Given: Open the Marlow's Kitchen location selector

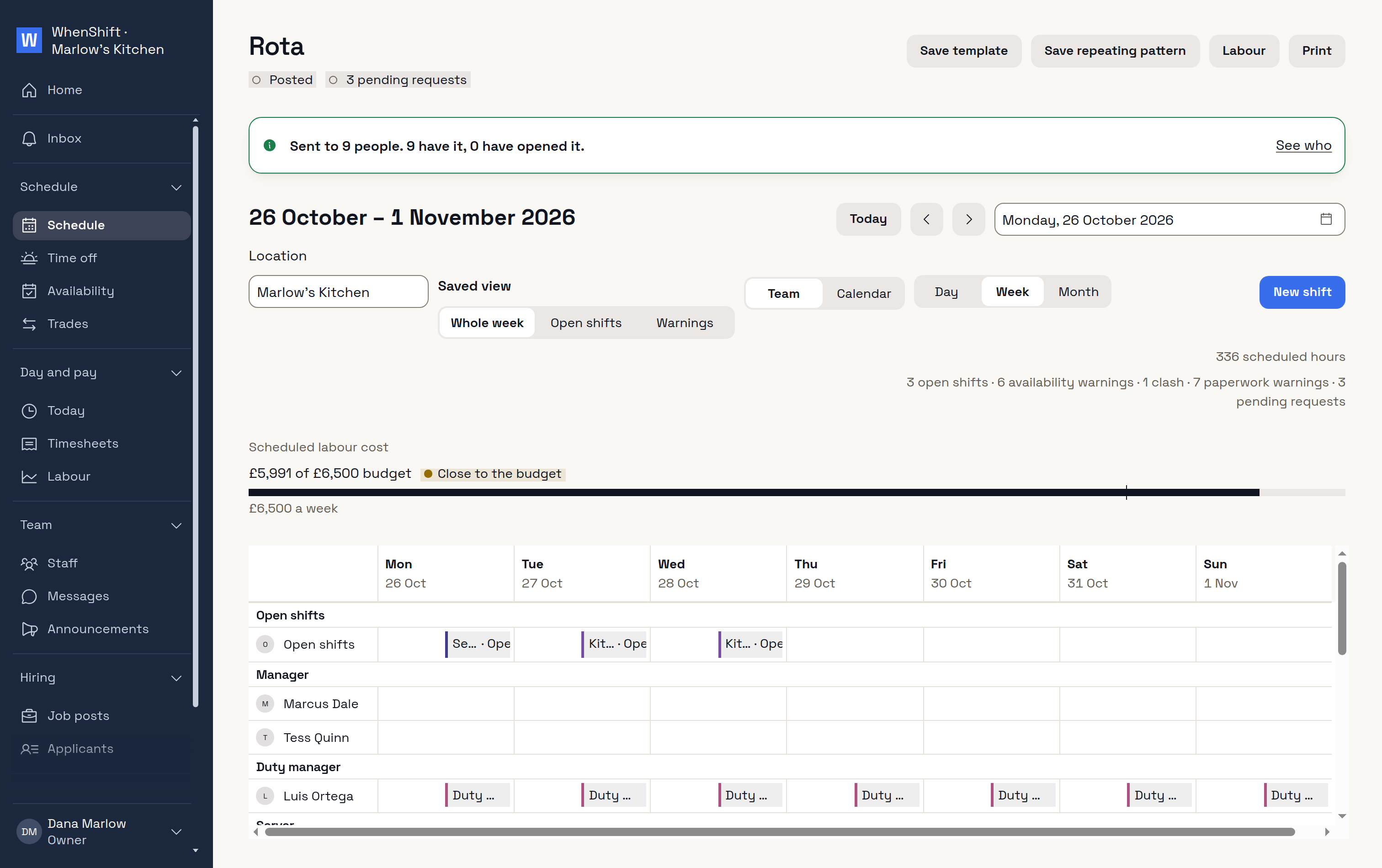Looking at the screenshot, I should click(339, 292).
